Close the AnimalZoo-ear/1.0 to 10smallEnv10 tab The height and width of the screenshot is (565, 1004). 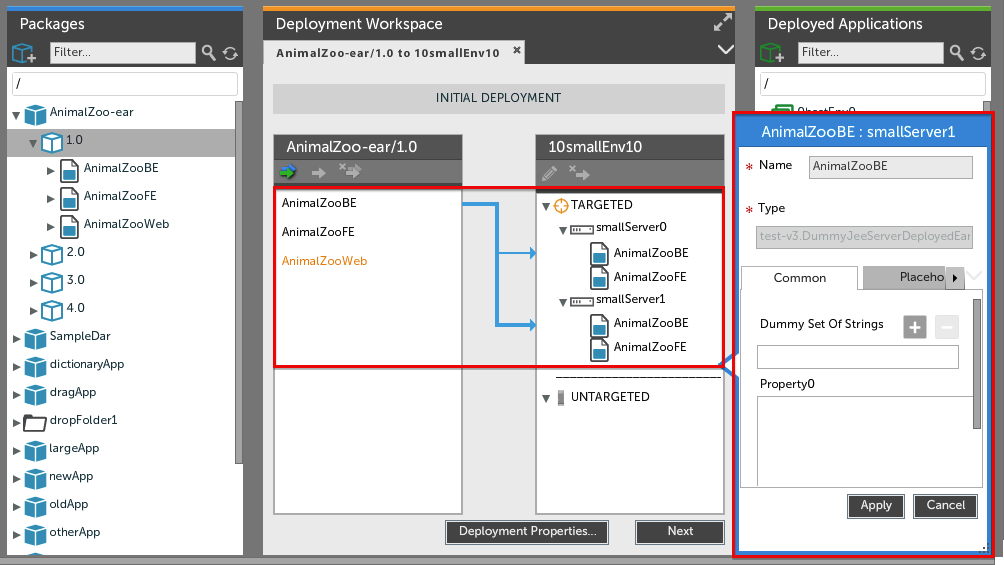pos(517,50)
